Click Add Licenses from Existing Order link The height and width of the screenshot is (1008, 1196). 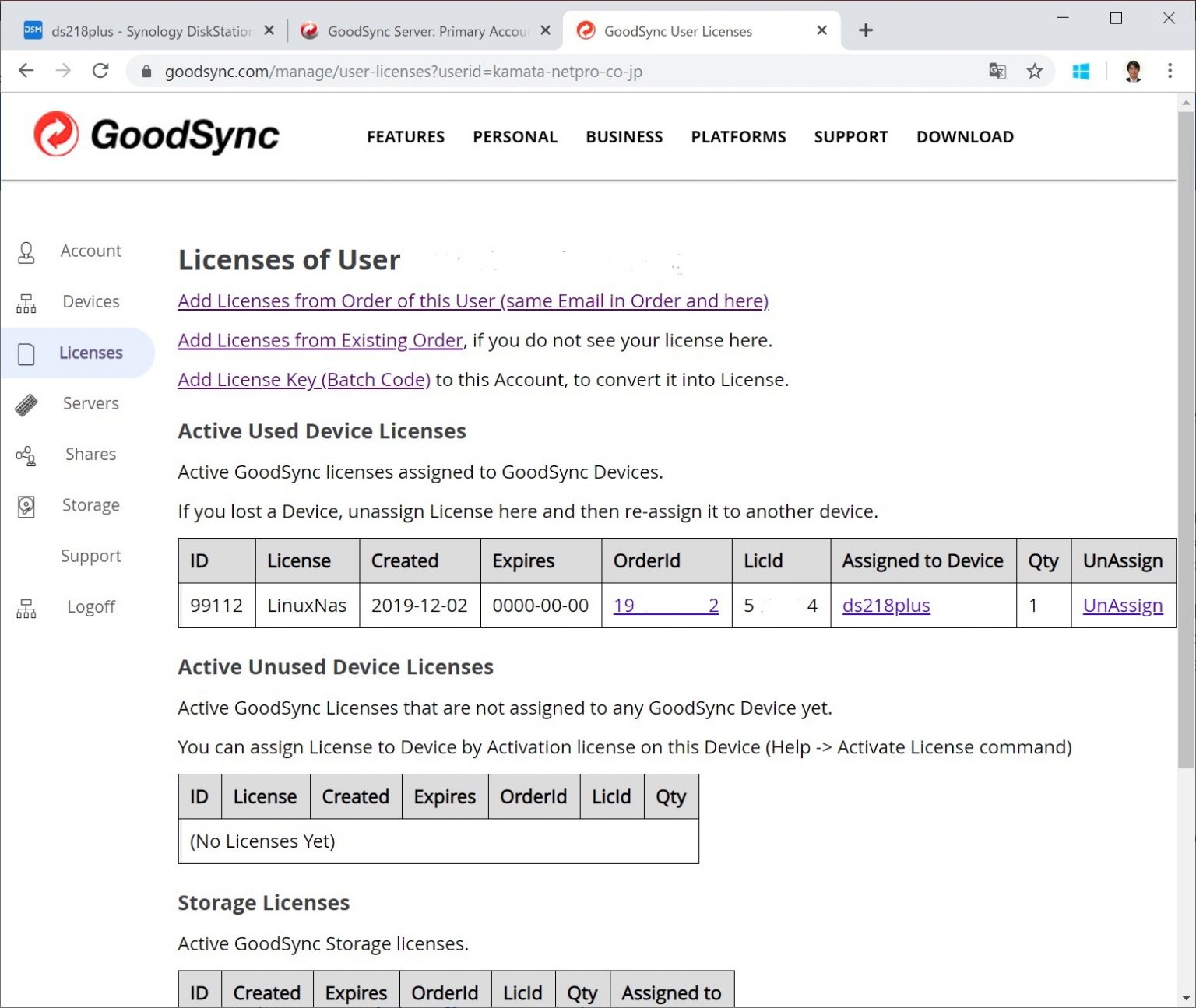[320, 341]
